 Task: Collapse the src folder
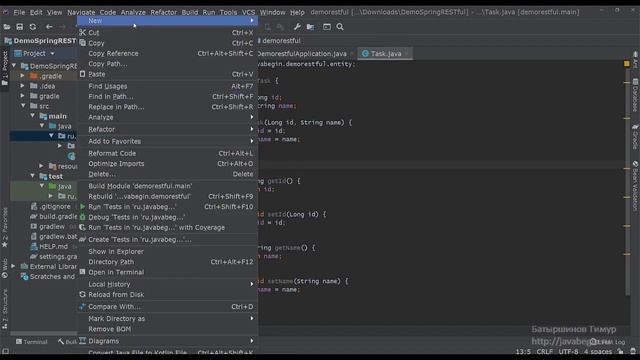tap(23, 106)
